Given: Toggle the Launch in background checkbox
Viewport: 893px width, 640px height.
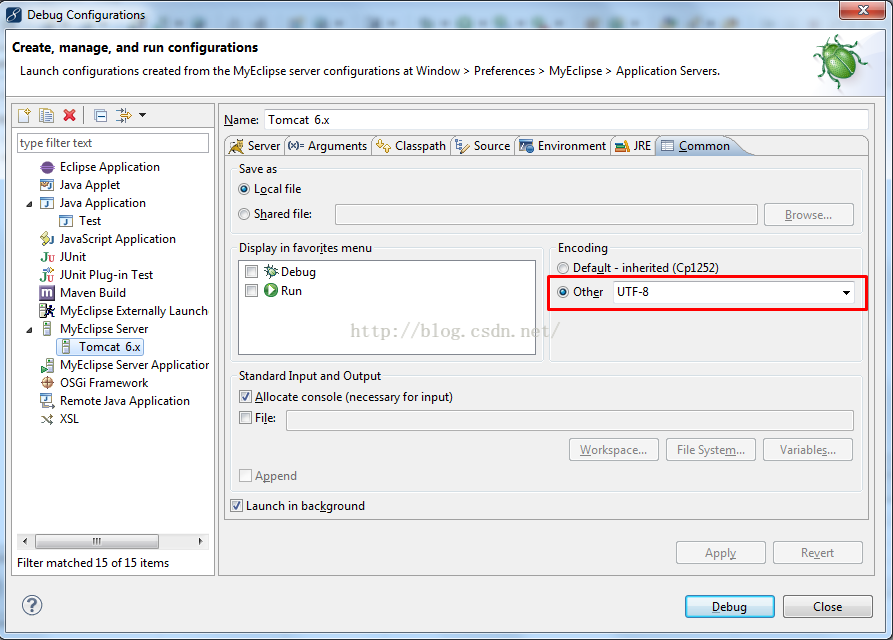Looking at the screenshot, I should (x=236, y=505).
